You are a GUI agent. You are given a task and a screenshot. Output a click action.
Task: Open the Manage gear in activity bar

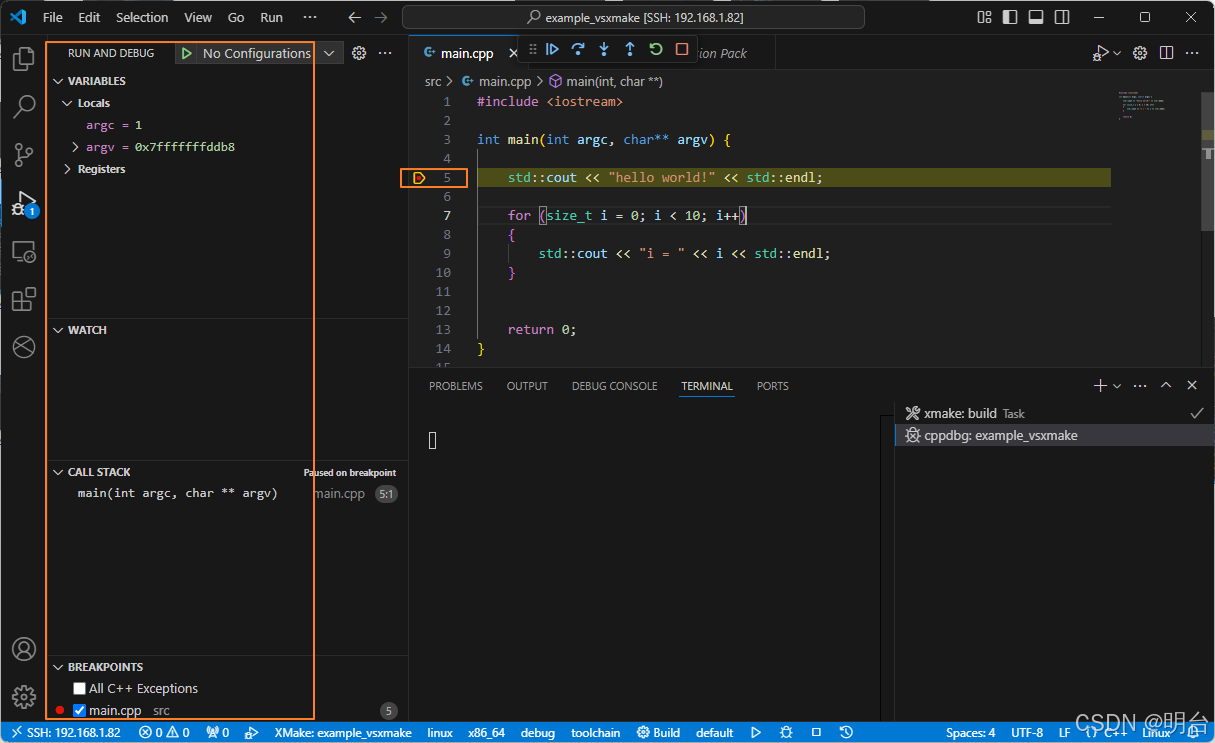pos(23,697)
